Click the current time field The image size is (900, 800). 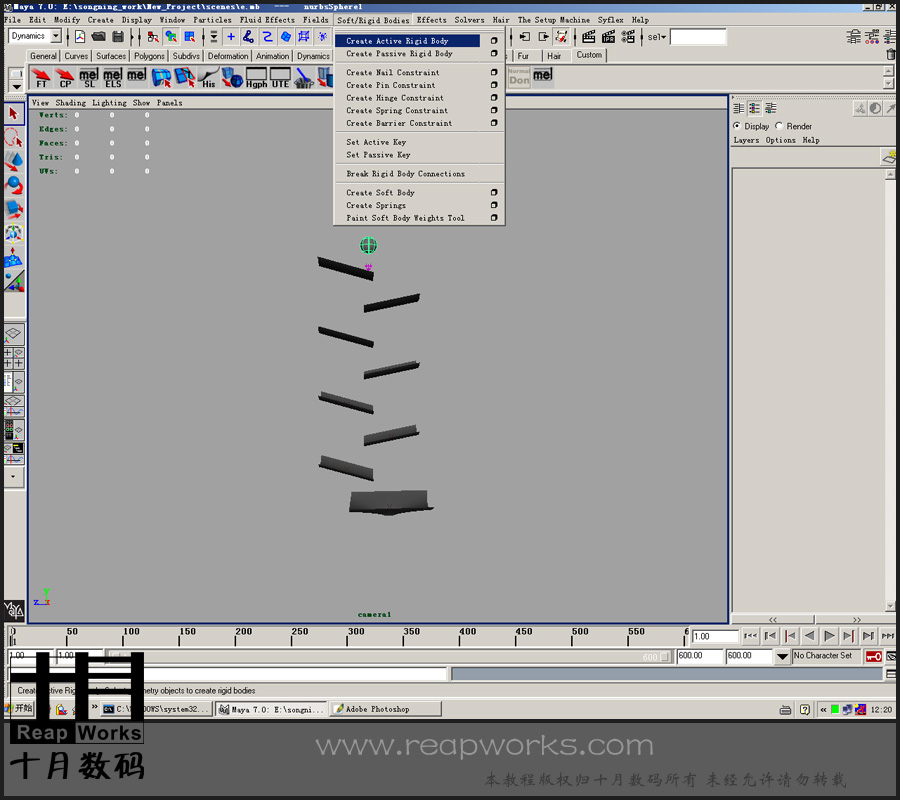click(x=715, y=636)
